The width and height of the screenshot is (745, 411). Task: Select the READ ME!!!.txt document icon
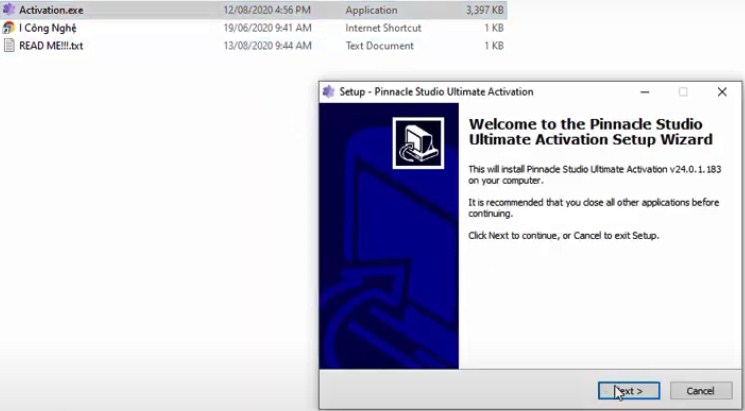click(x=9, y=46)
